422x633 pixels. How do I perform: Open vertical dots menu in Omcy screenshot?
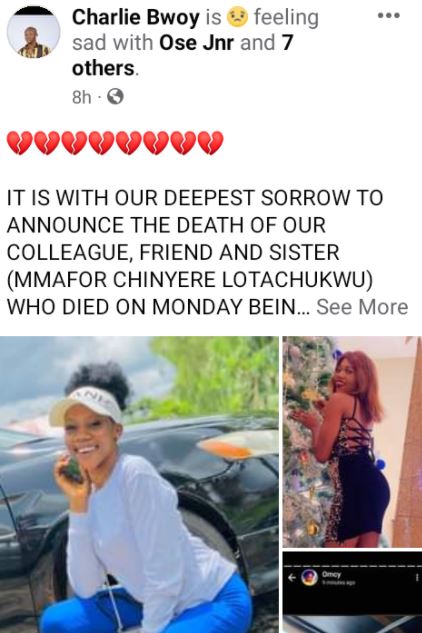click(x=417, y=578)
